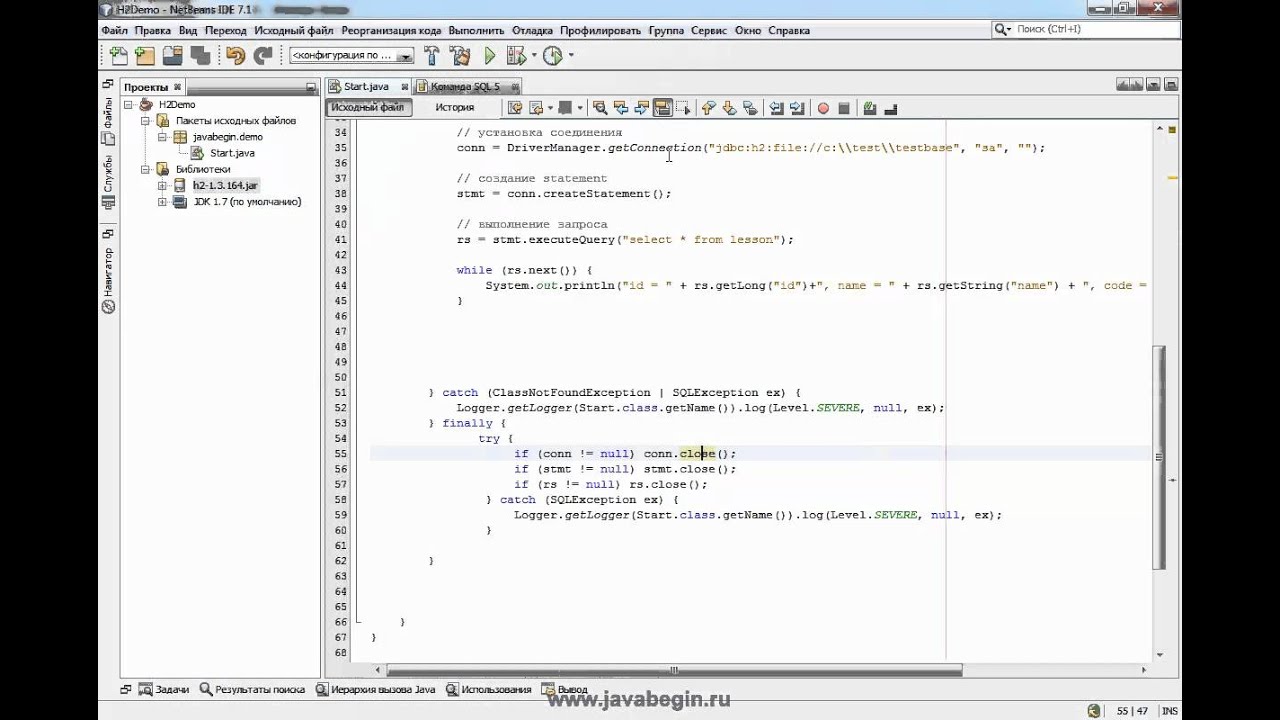Jump to Next Bookmark icon

[x=730, y=108]
